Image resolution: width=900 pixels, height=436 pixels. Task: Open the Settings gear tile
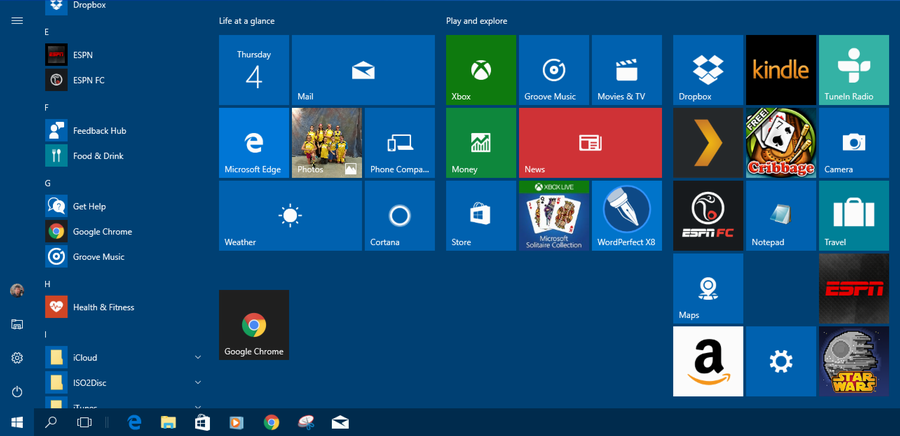click(x=781, y=361)
